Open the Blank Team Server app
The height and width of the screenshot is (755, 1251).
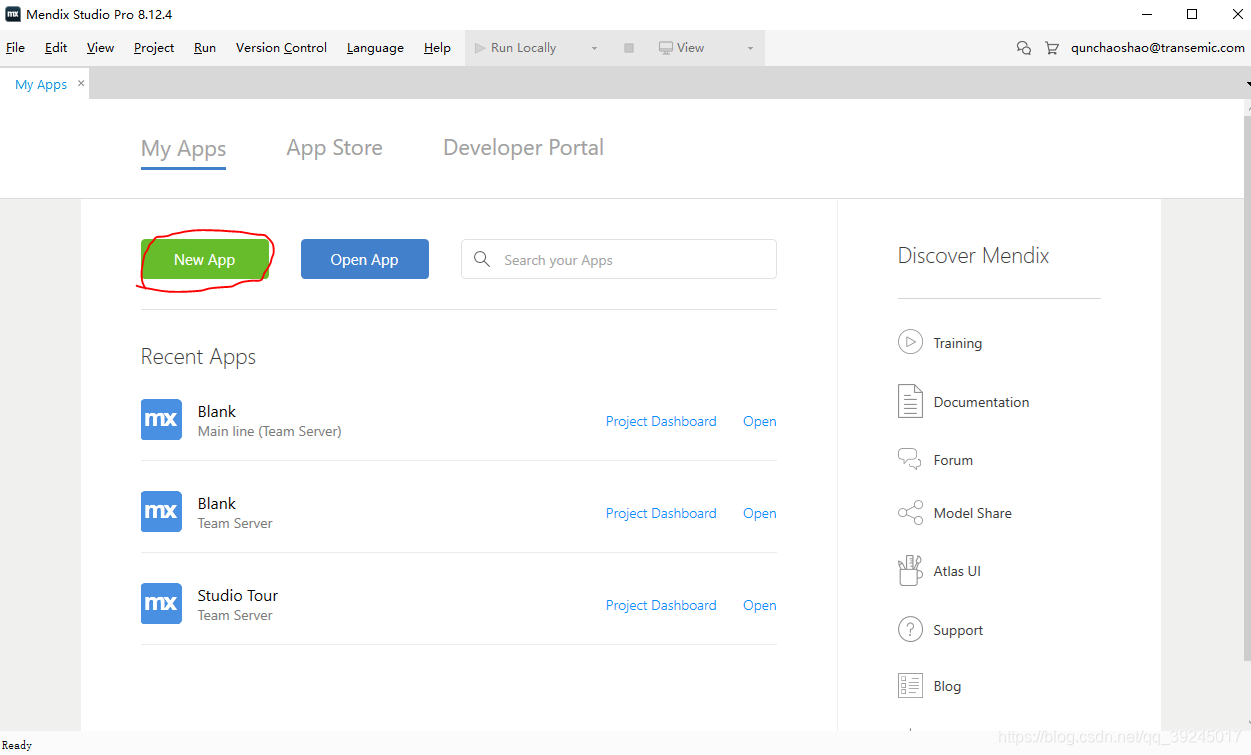759,513
